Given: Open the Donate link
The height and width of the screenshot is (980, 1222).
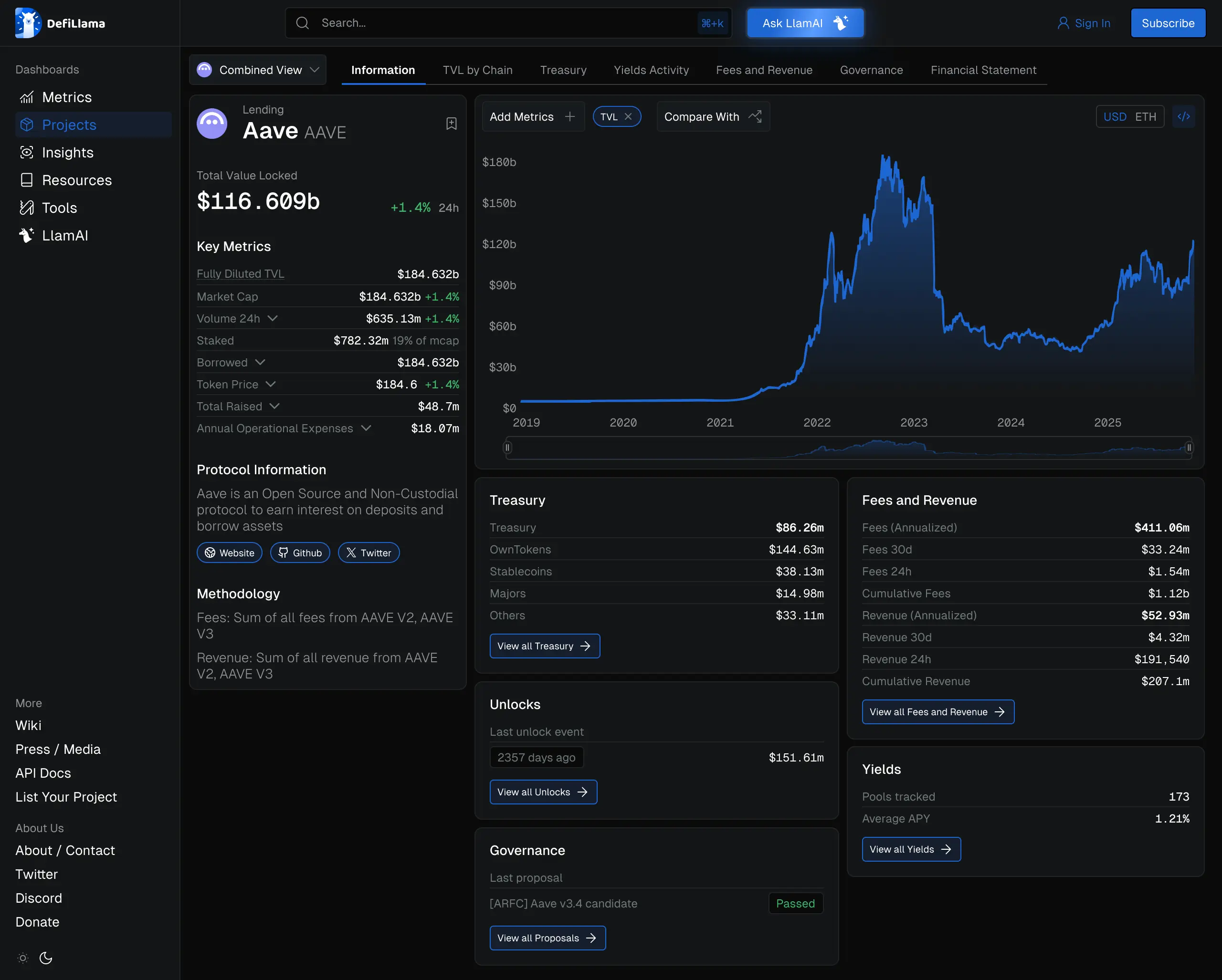Looking at the screenshot, I should pyautogui.click(x=37, y=922).
